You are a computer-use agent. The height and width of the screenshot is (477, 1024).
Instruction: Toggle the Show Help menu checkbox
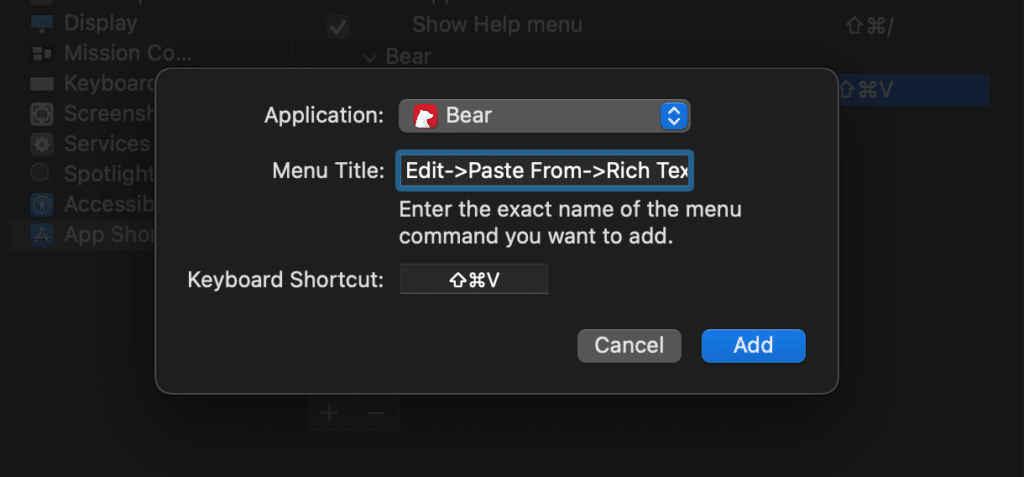point(338,27)
